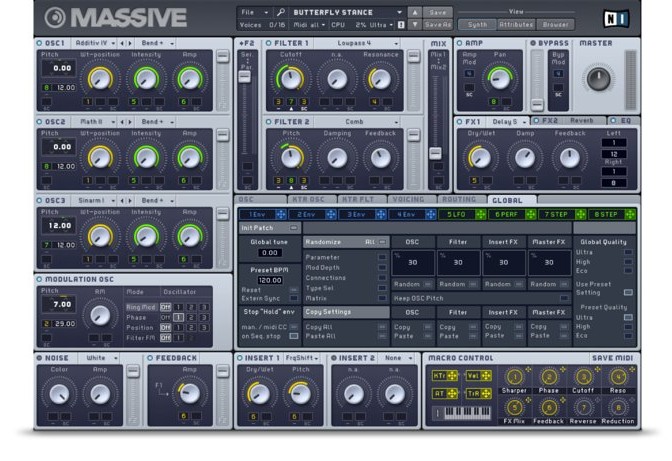Switch to the OSC center tab
Image resolution: width=672 pixels, height=461 pixels.
coord(260,200)
